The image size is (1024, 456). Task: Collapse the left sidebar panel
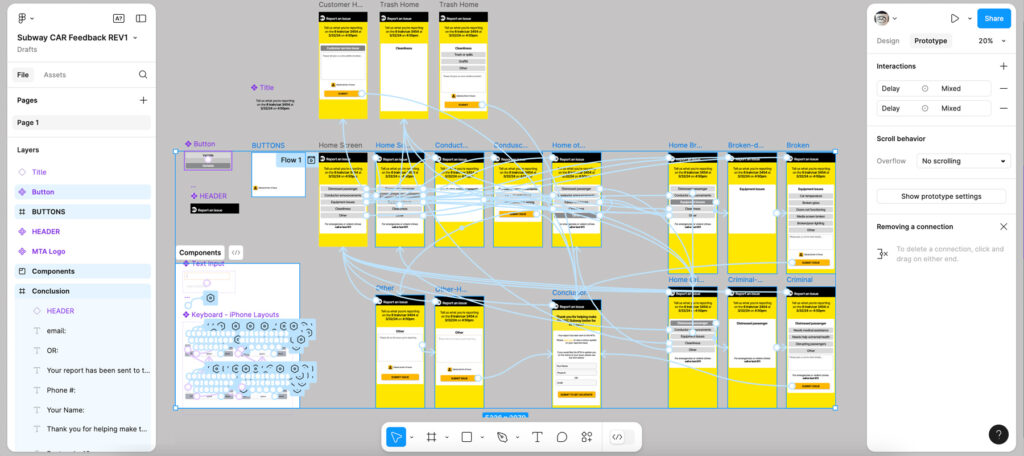coord(141,18)
